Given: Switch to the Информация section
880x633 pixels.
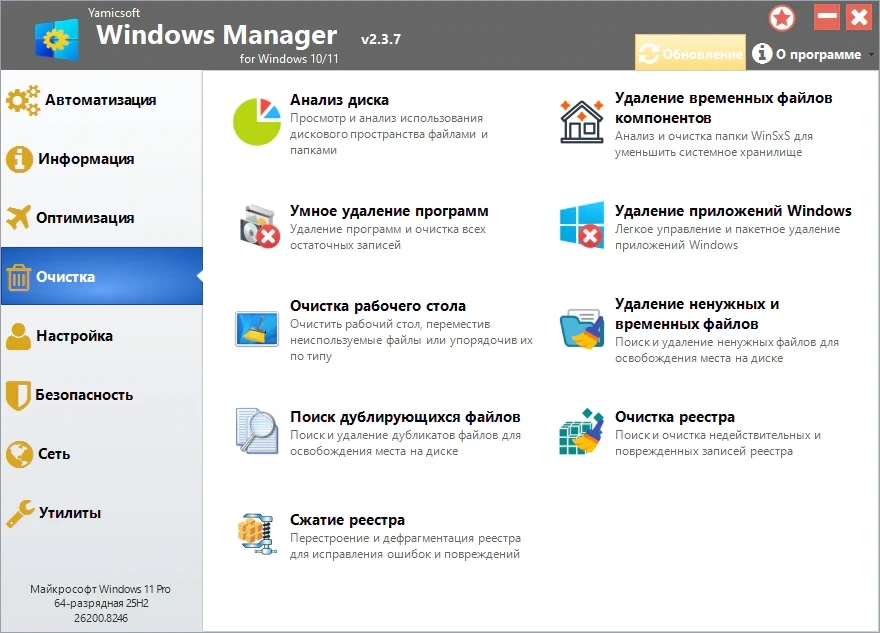Looking at the screenshot, I should coord(101,159).
